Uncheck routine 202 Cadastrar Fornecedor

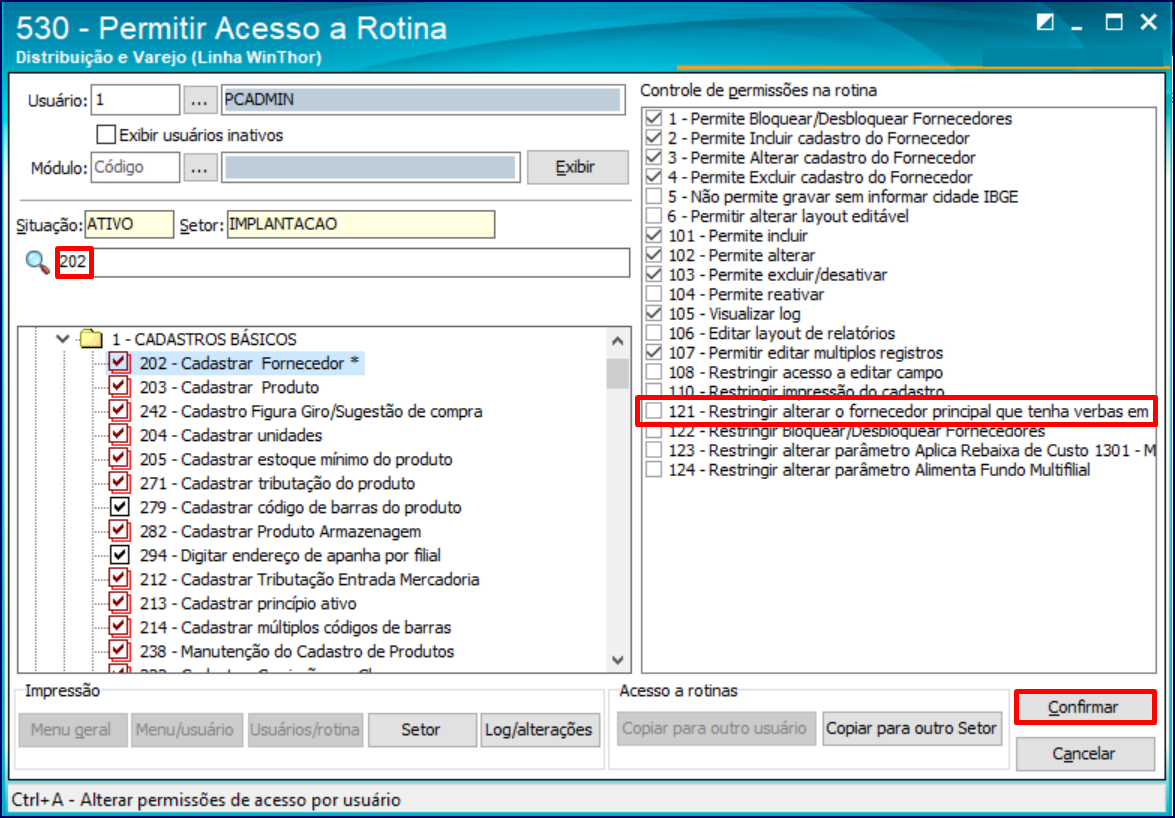(x=118, y=363)
